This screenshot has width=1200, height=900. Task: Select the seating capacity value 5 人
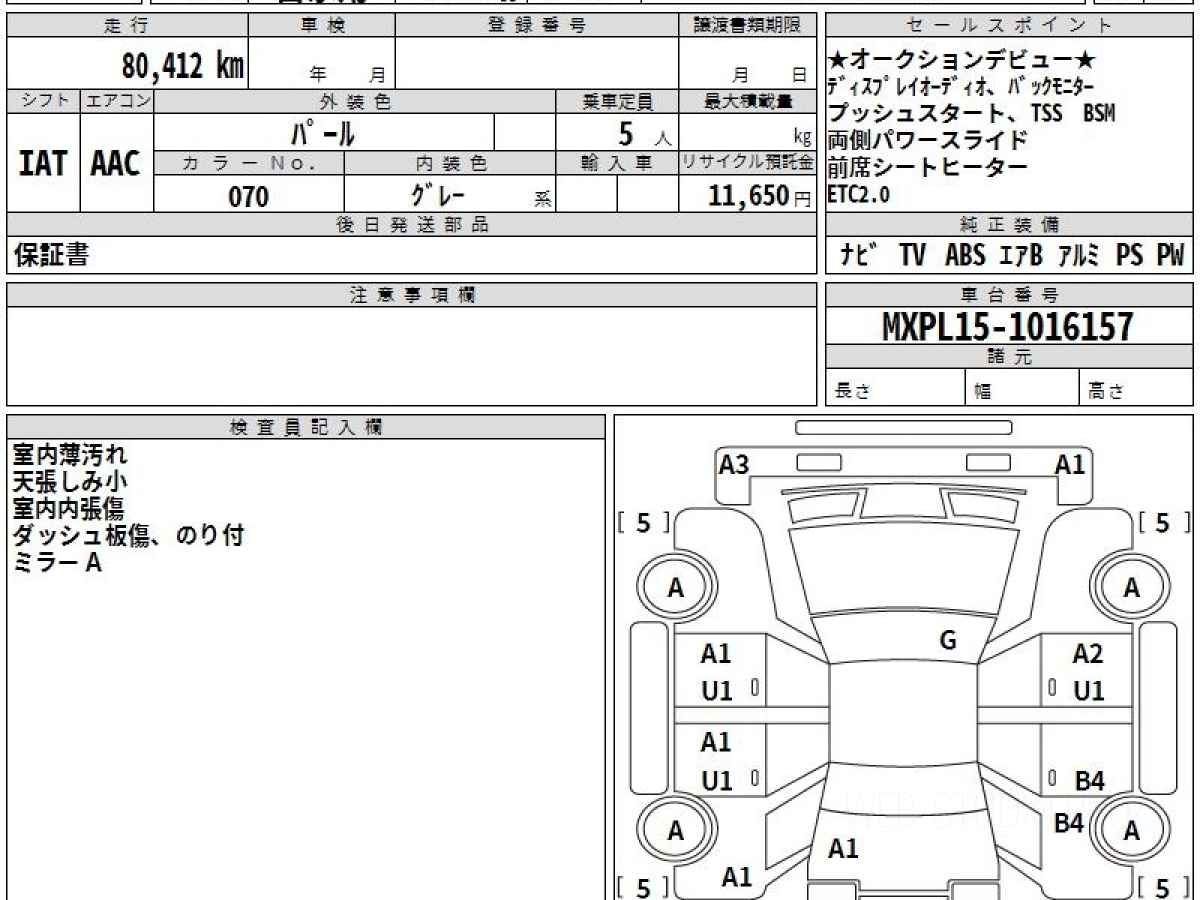coord(643,133)
